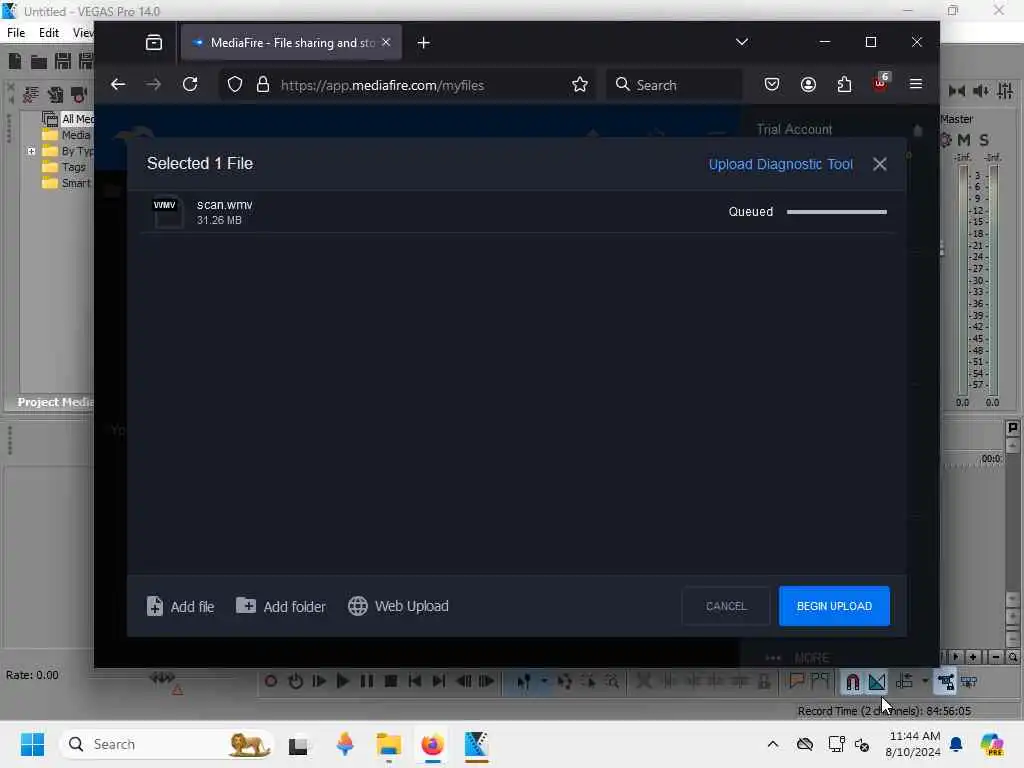The image size is (1024, 768).
Task: Click Play in VEGAS transport bar
Action: (x=342, y=682)
